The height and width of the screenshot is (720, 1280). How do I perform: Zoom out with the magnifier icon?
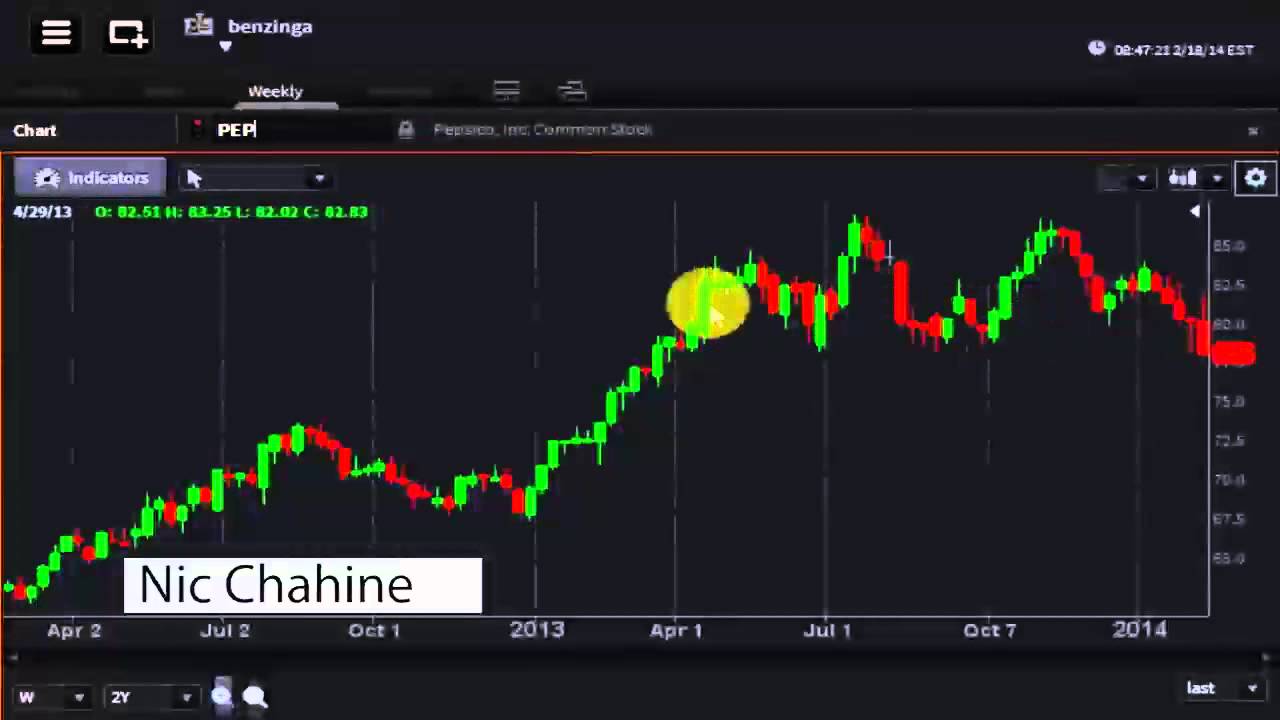tap(255, 696)
